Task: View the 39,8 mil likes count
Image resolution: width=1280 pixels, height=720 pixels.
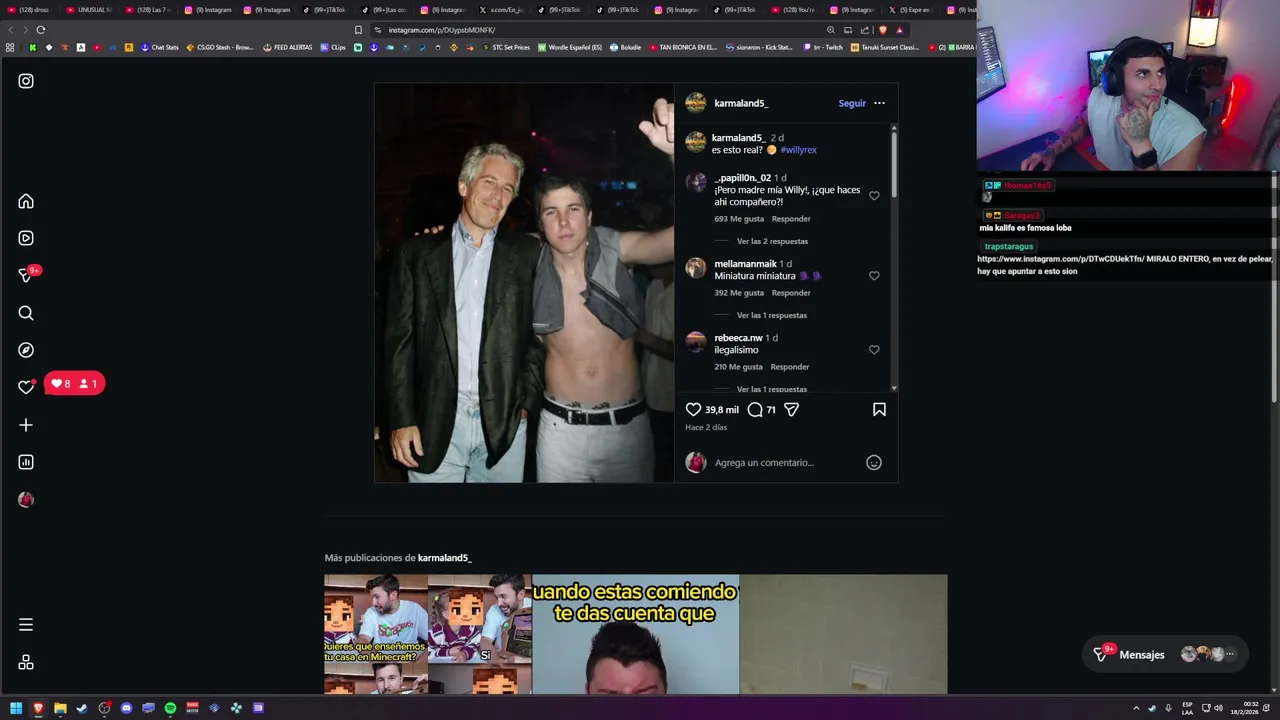Action: click(722, 410)
